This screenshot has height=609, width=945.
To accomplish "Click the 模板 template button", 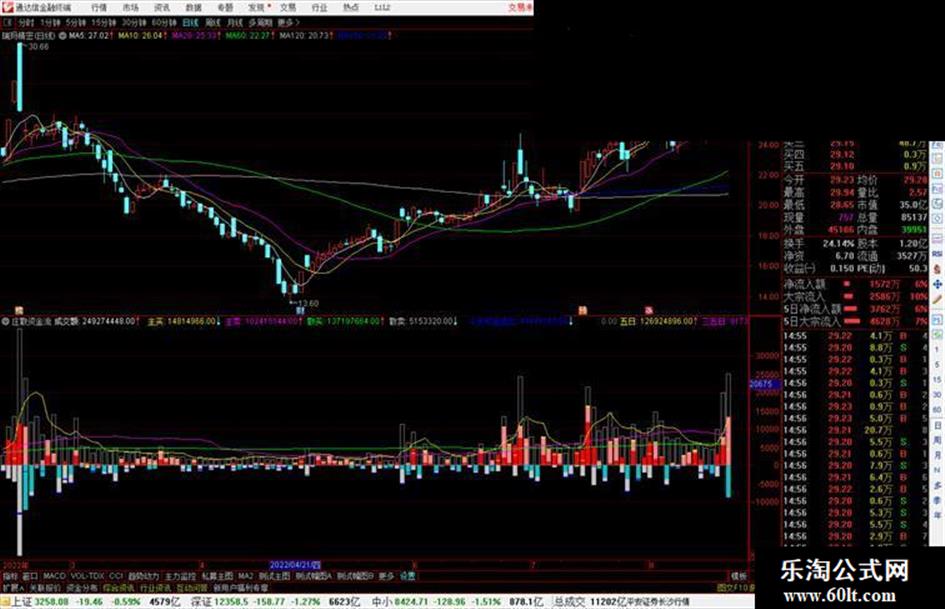I will pyautogui.click(x=739, y=576).
